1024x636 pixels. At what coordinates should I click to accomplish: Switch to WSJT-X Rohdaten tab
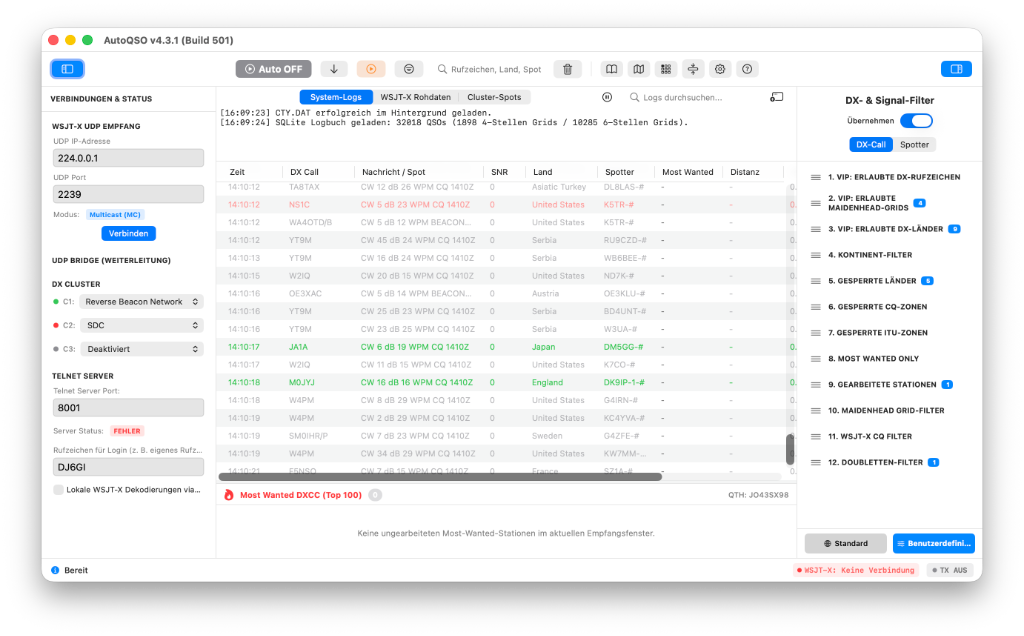click(x=415, y=97)
